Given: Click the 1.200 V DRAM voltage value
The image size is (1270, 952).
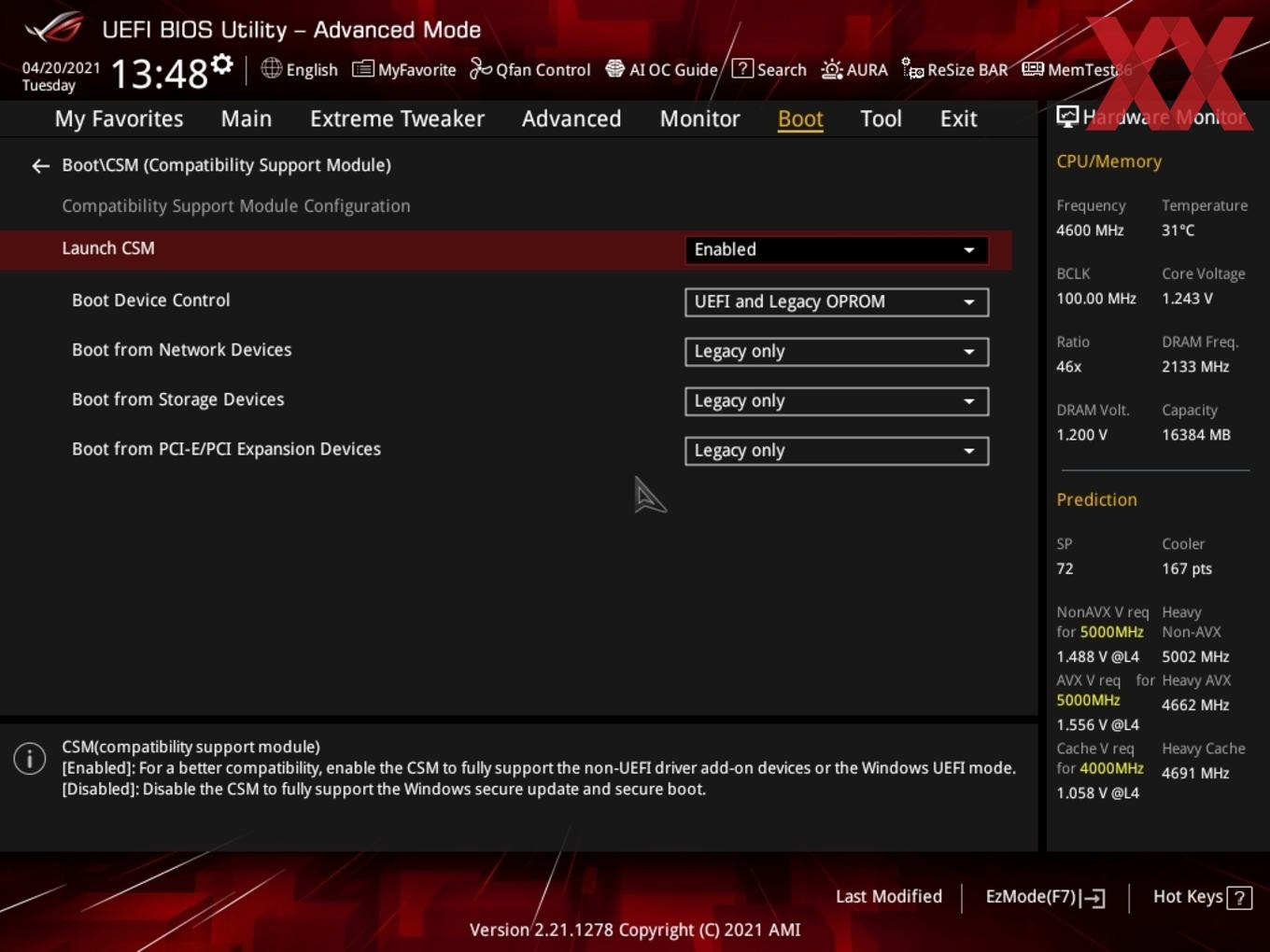Looking at the screenshot, I should [1081, 435].
